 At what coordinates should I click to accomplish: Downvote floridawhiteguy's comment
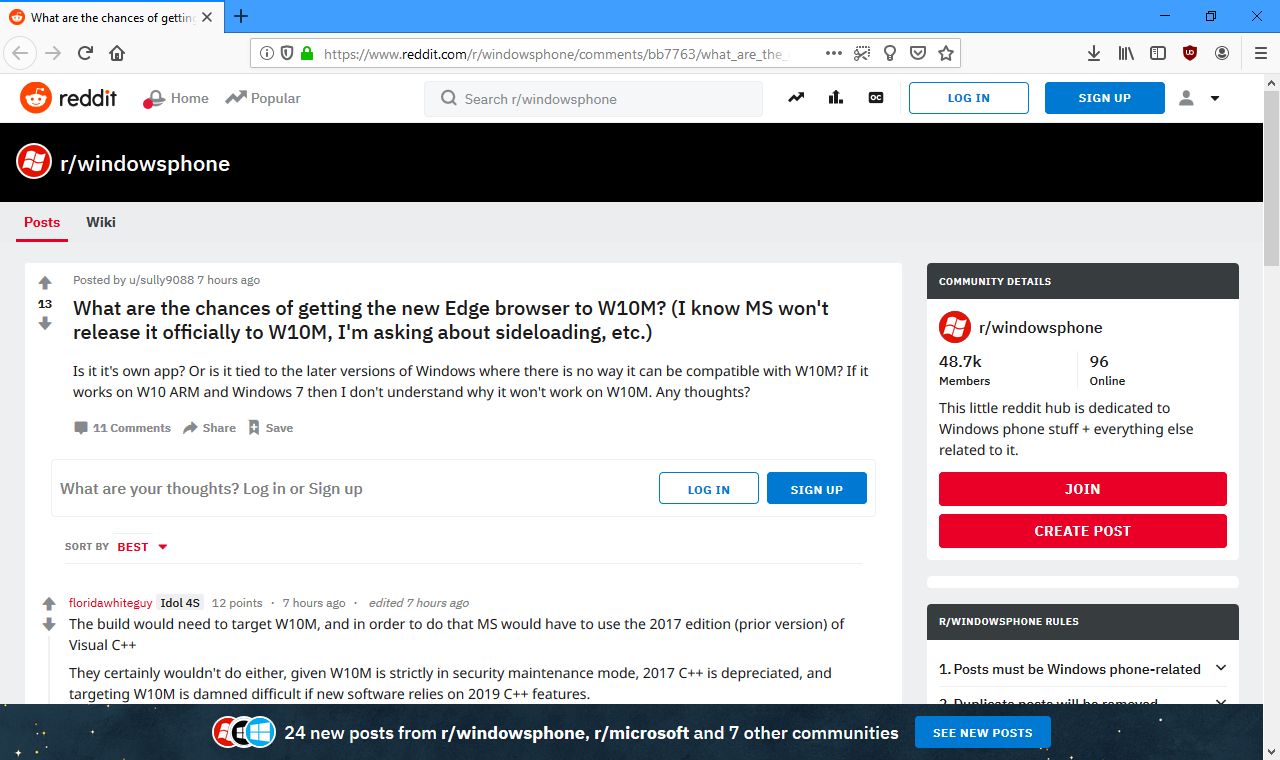coord(49,625)
